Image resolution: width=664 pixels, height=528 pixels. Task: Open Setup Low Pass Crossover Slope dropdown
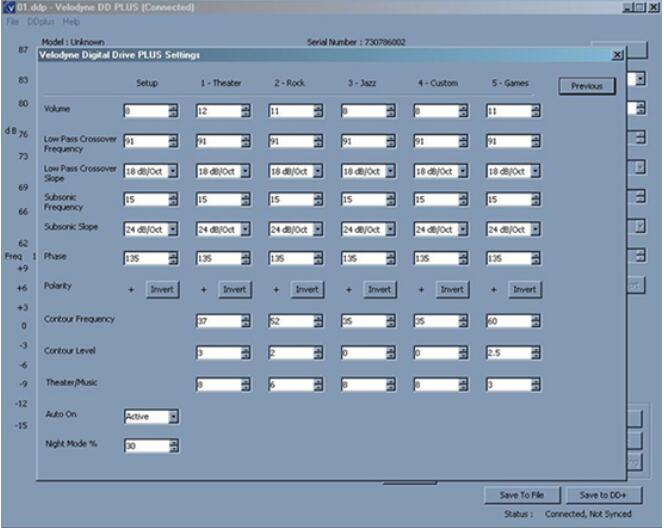pos(173,171)
